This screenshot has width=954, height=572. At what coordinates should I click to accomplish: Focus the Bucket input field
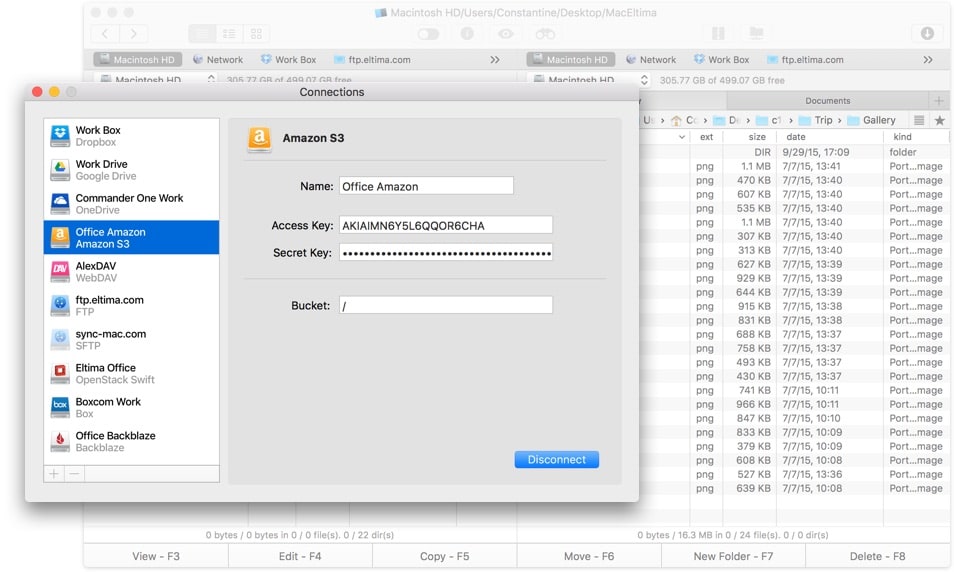click(446, 305)
